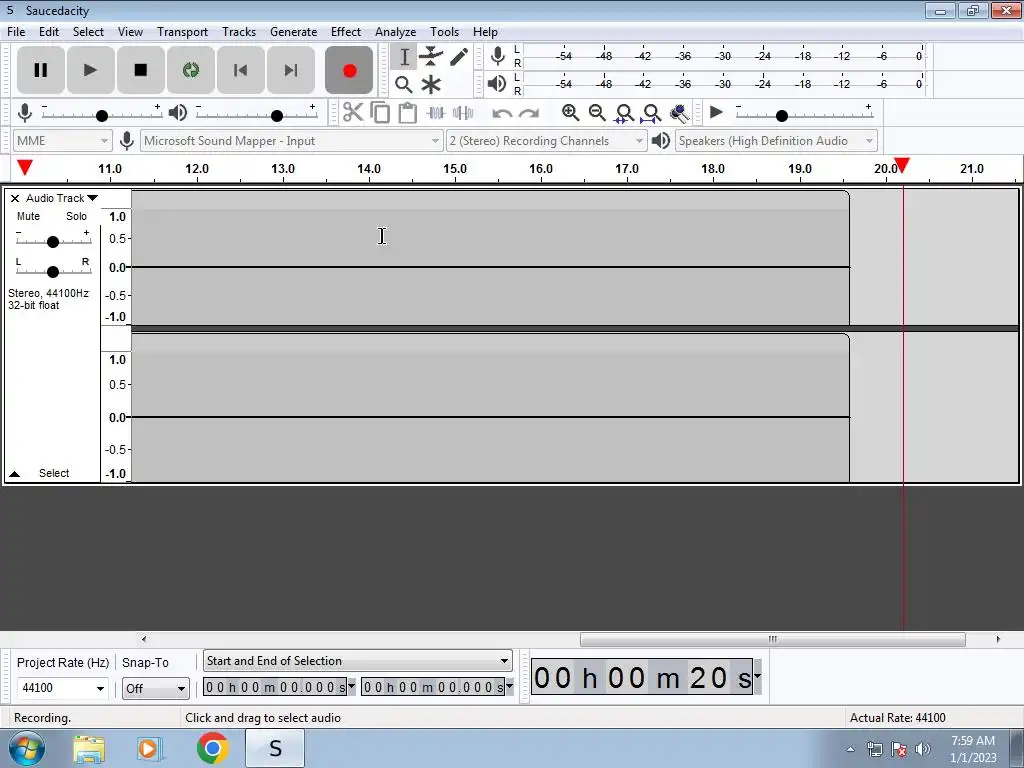Open Microsoft Sound Mapper input dropdown
Image resolution: width=1024 pixels, height=768 pixels.
[291, 140]
